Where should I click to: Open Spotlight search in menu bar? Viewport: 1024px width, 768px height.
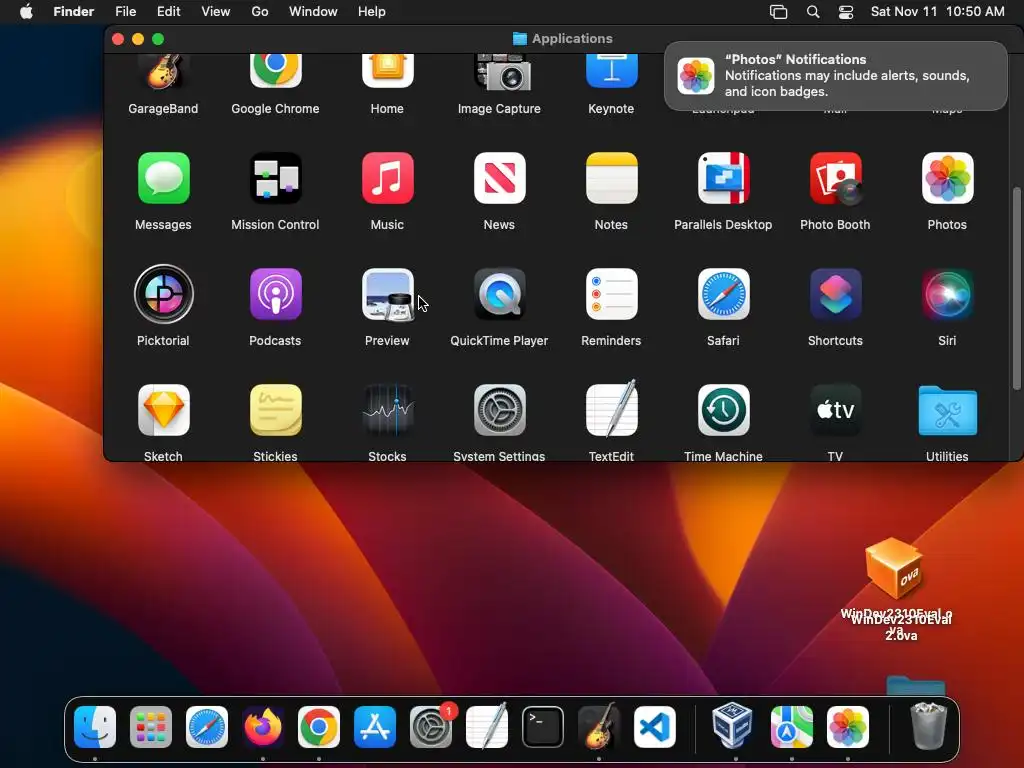pyautogui.click(x=813, y=12)
